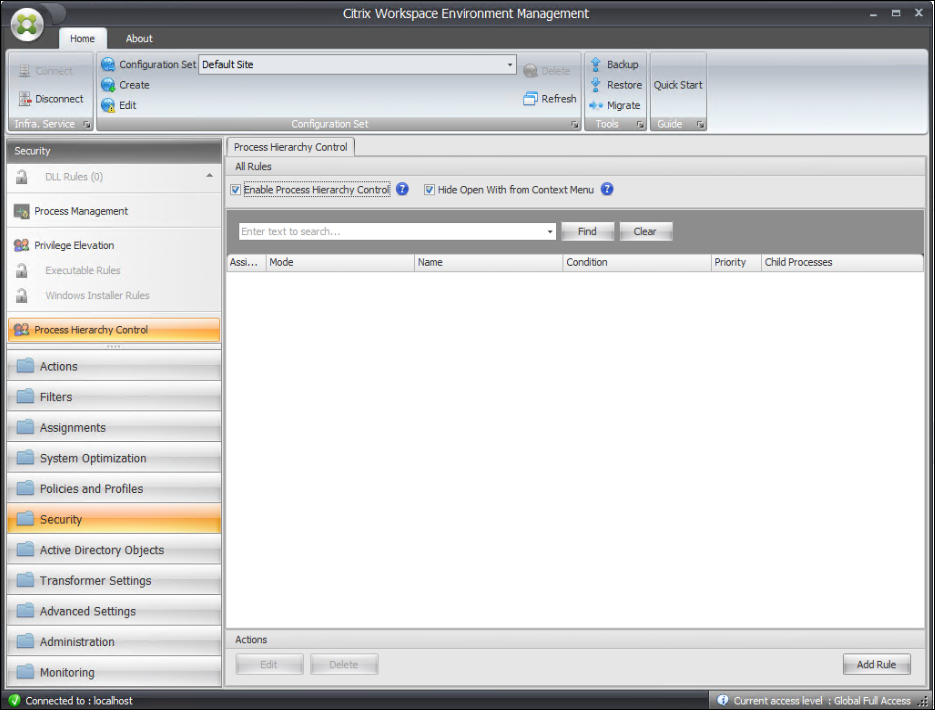Sort by the Mode column header

[x=340, y=262]
